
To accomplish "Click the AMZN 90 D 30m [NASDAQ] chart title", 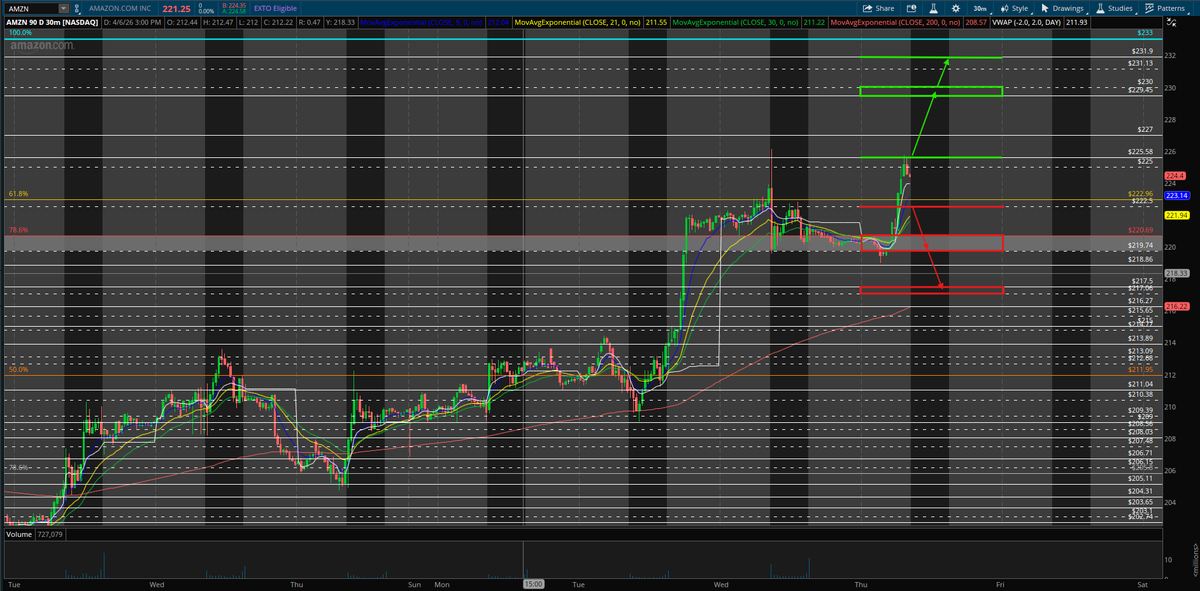I will pos(52,21).
